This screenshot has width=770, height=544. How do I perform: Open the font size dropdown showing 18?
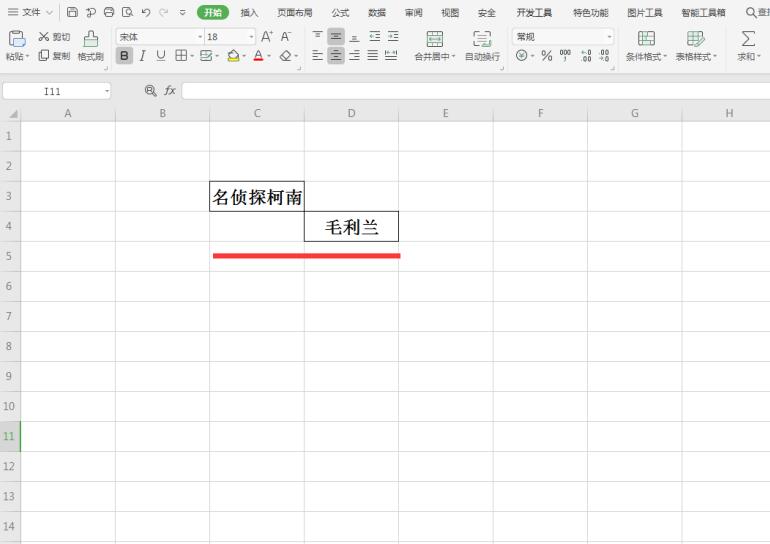tap(251, 37)
